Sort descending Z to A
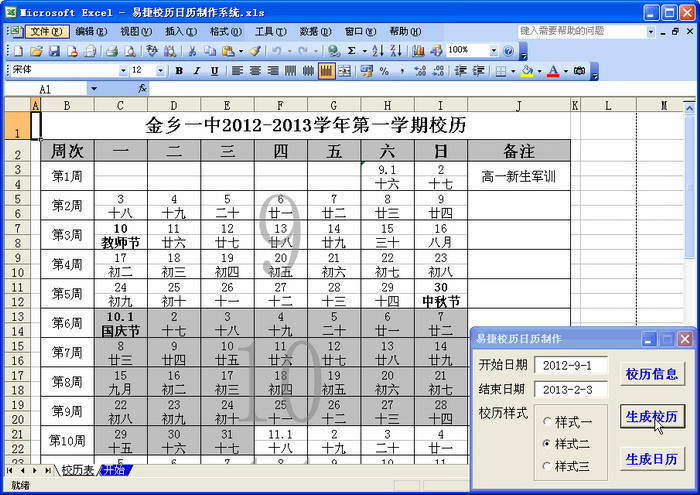Viewport: 700px width, 495px height. click(x=396, y=51)
